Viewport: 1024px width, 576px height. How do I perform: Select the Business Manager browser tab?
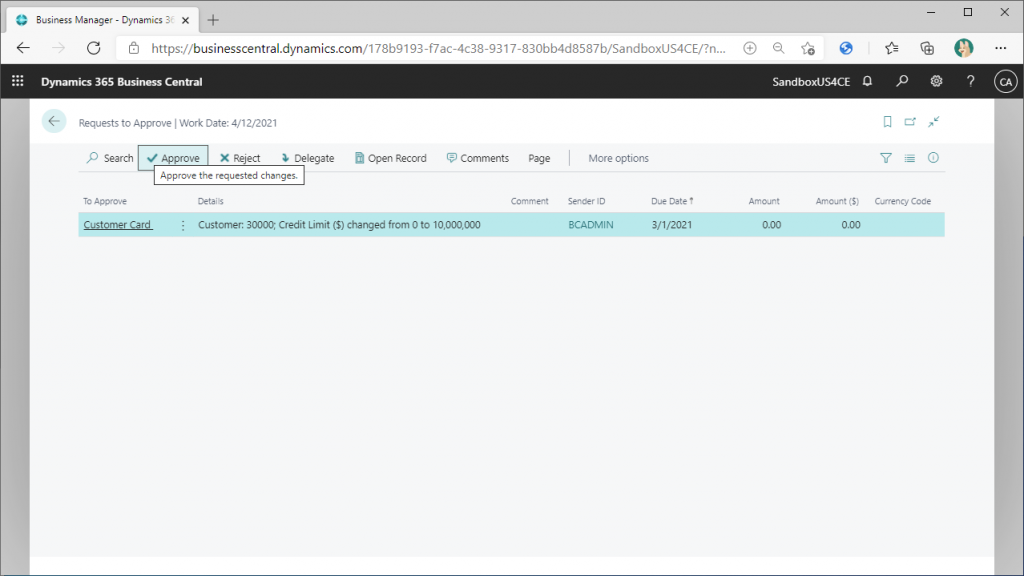point(101,20)
